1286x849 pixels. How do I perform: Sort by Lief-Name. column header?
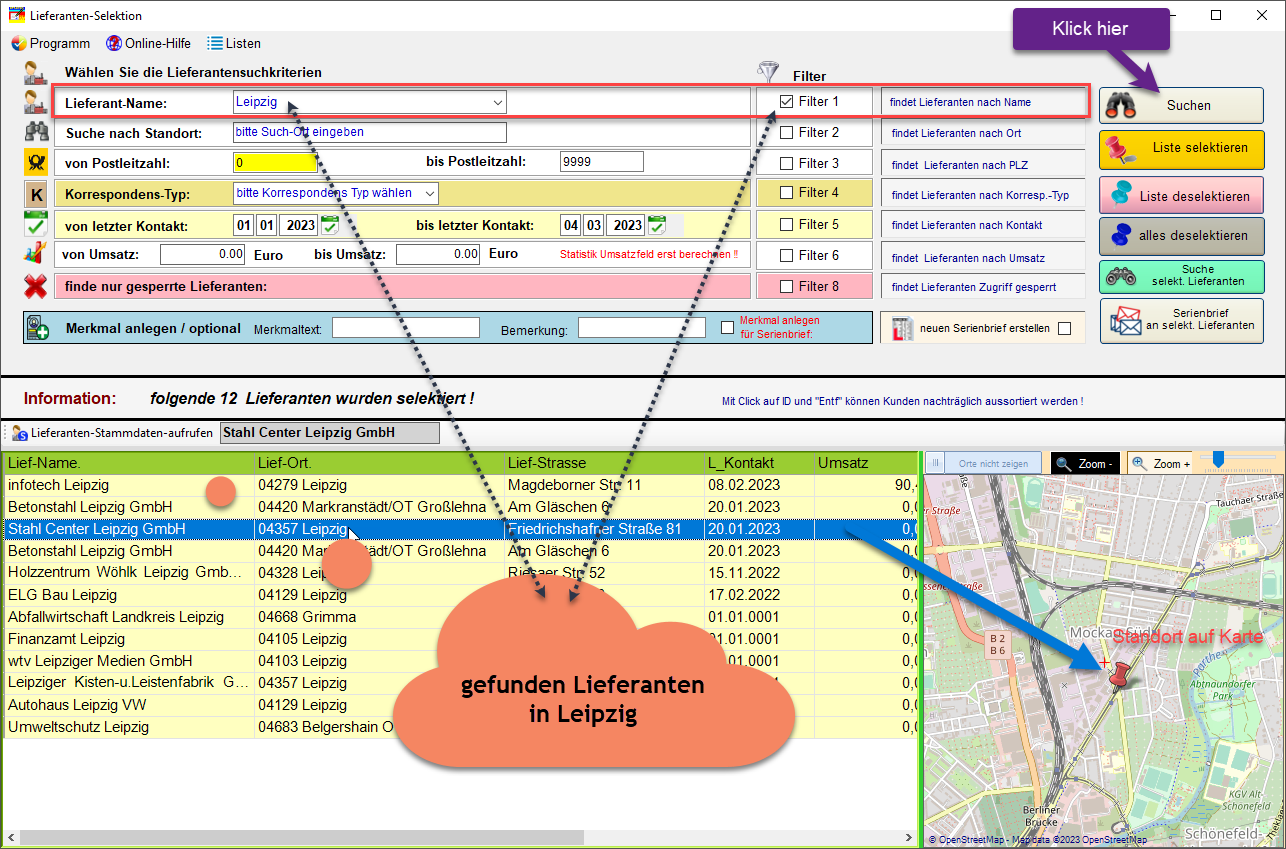click(129, 463)
